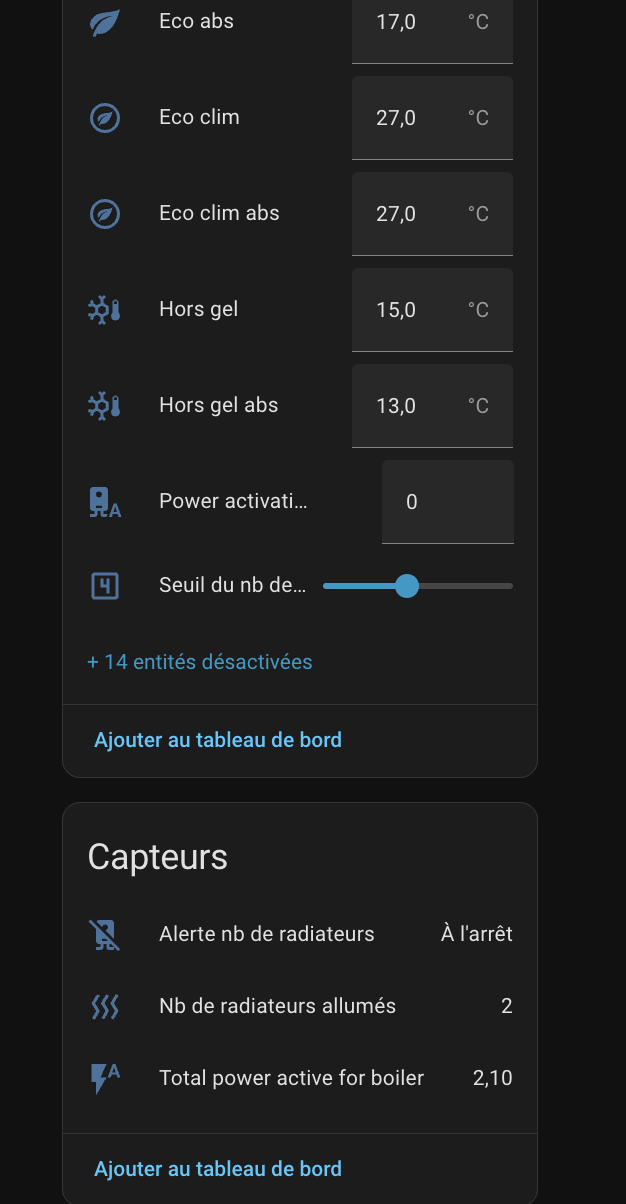
Task: Click the Eco clim abs icon
Action: (105, 214)
